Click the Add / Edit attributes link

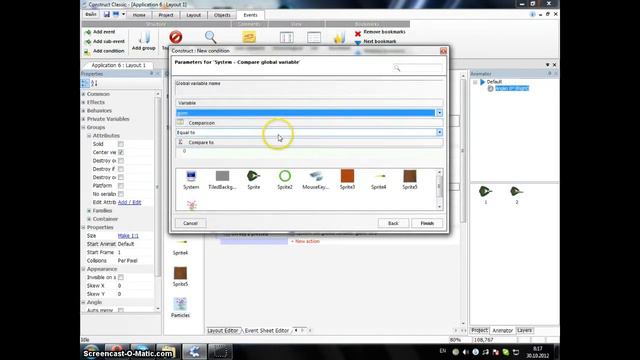[x=129, y=202]
